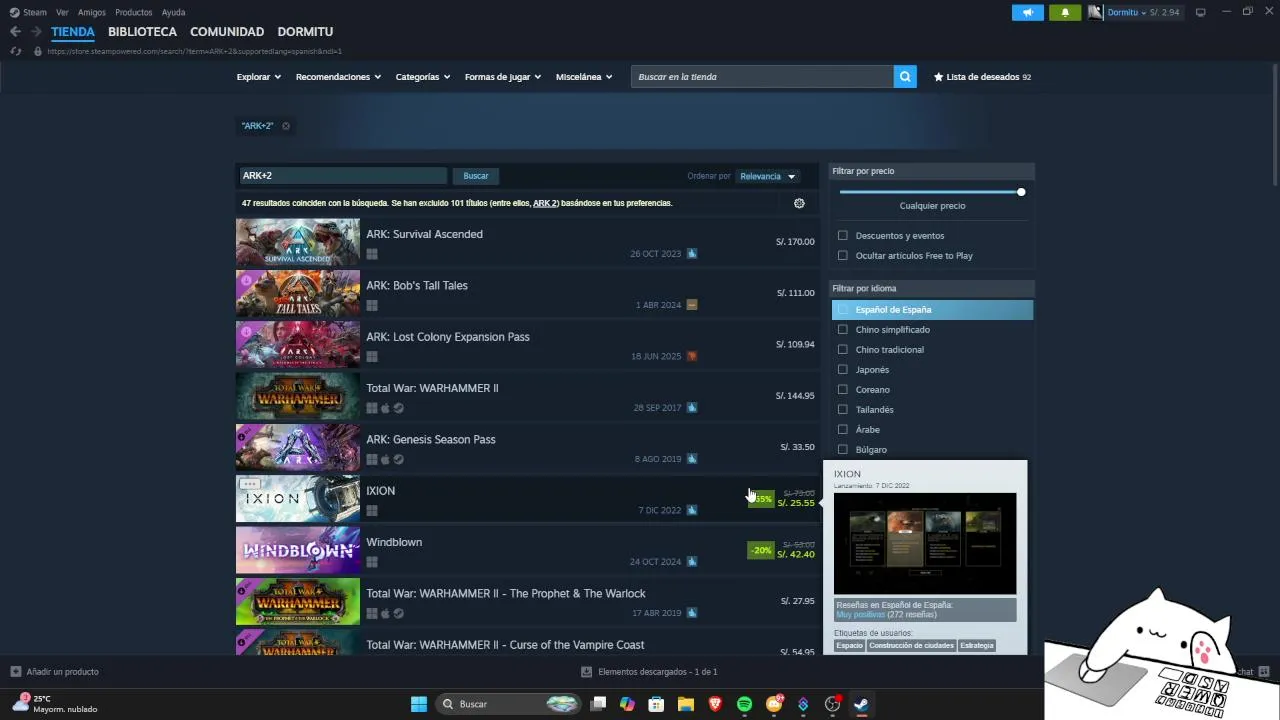
Task: Check Ocultar artículos Free to Play
Action: click(843, 256)
